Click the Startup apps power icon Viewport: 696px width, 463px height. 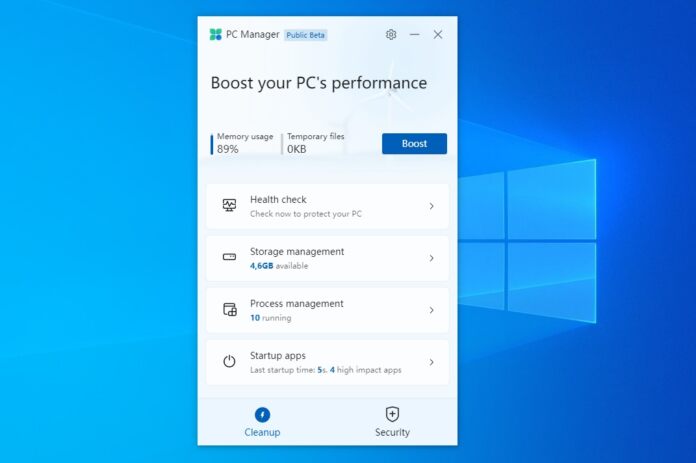pyautogui.click(x=229, y=361)
